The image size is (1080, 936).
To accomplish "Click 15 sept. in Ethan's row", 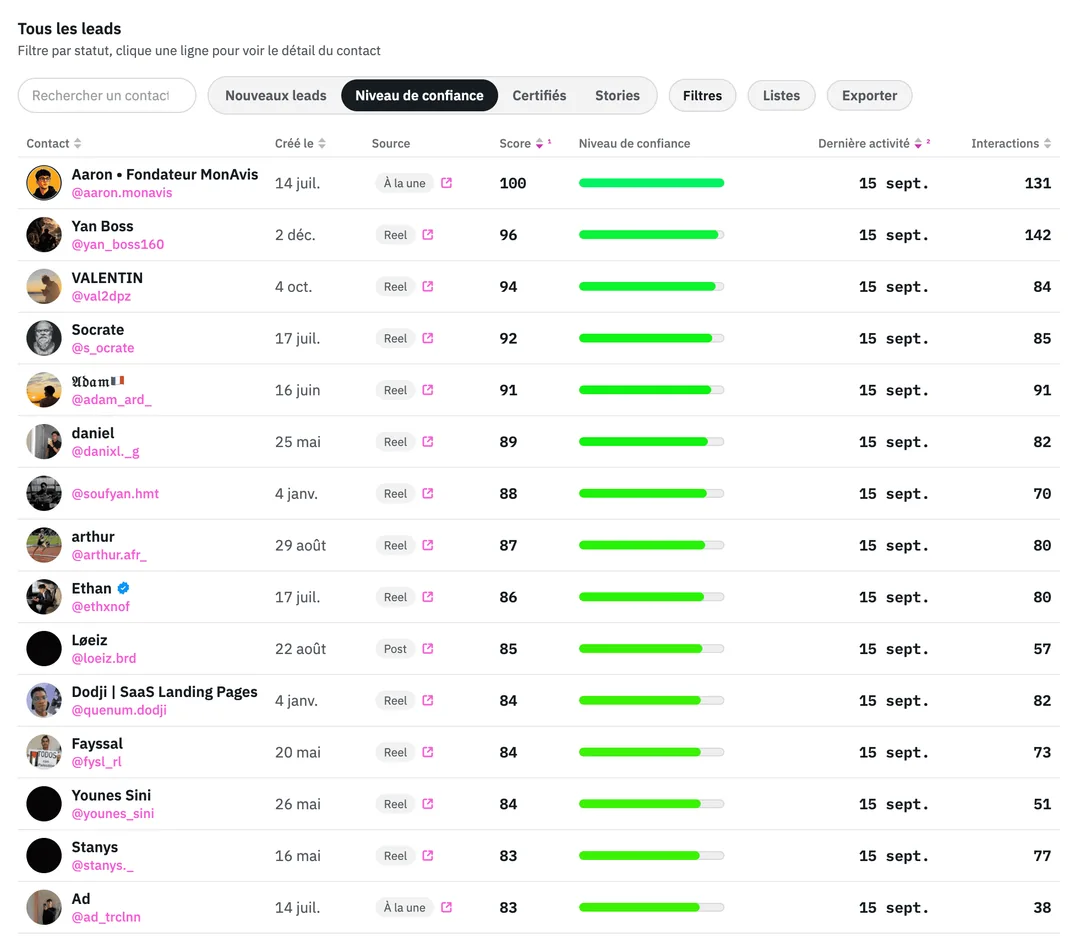I will pos(893,597).
